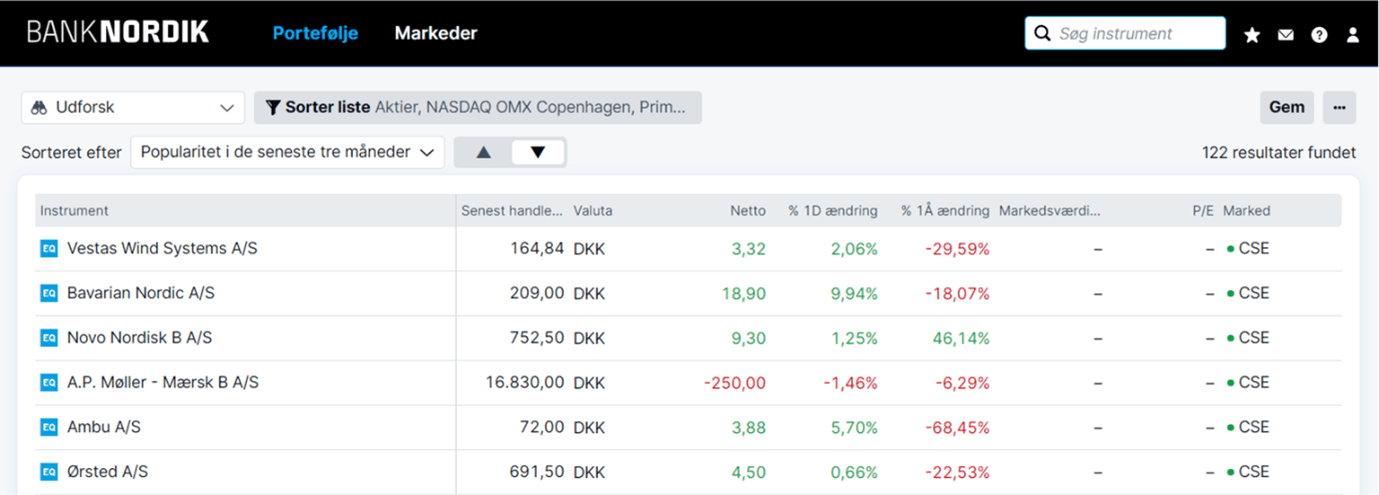Image resolution: width=1379 pixels, height=495 pixels.
Task: Switch to the Portefølje tab
Action: tap(315, 33)
